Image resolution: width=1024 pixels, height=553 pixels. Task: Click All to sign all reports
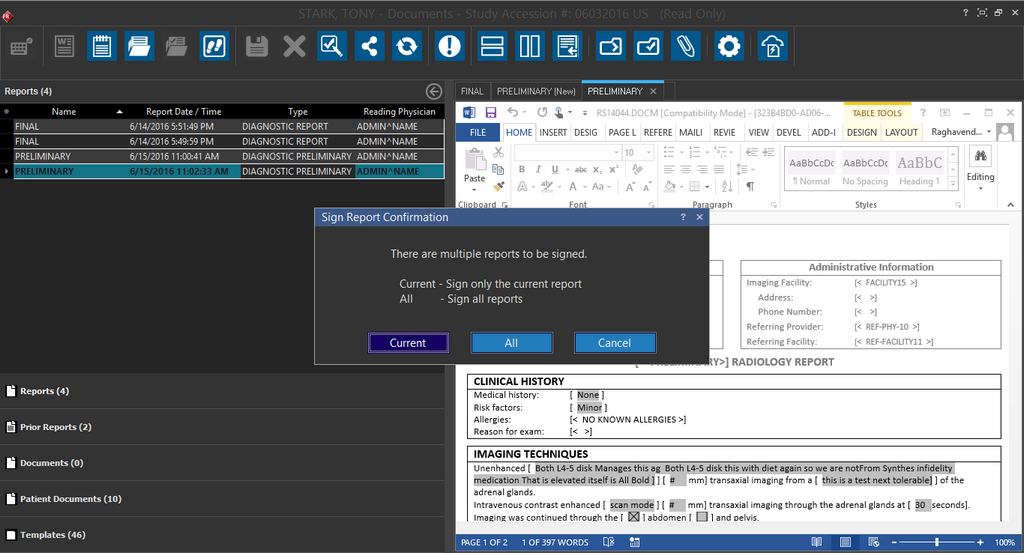511,343
